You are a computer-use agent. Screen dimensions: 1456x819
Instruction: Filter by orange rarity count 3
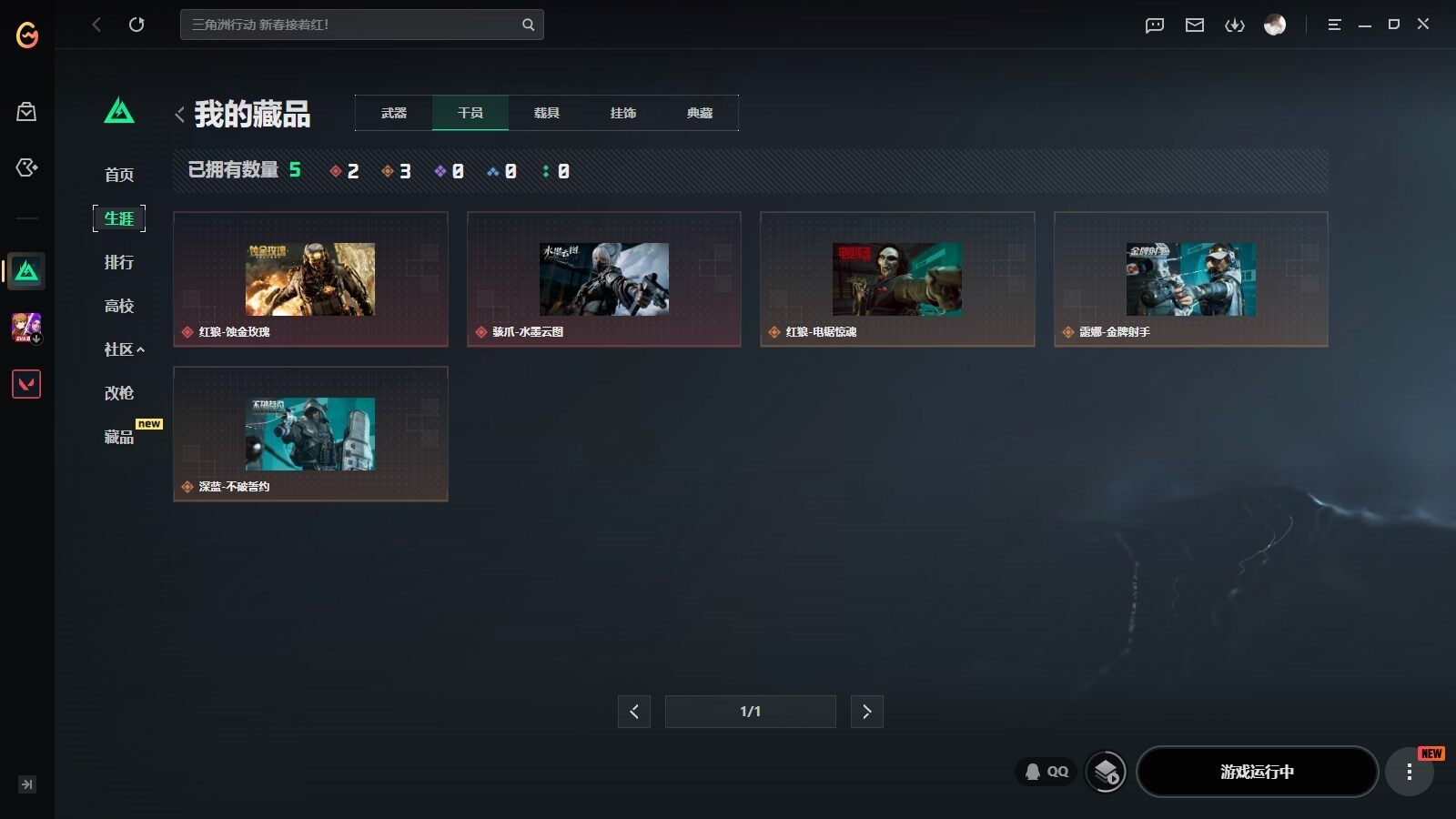[397, 171]
